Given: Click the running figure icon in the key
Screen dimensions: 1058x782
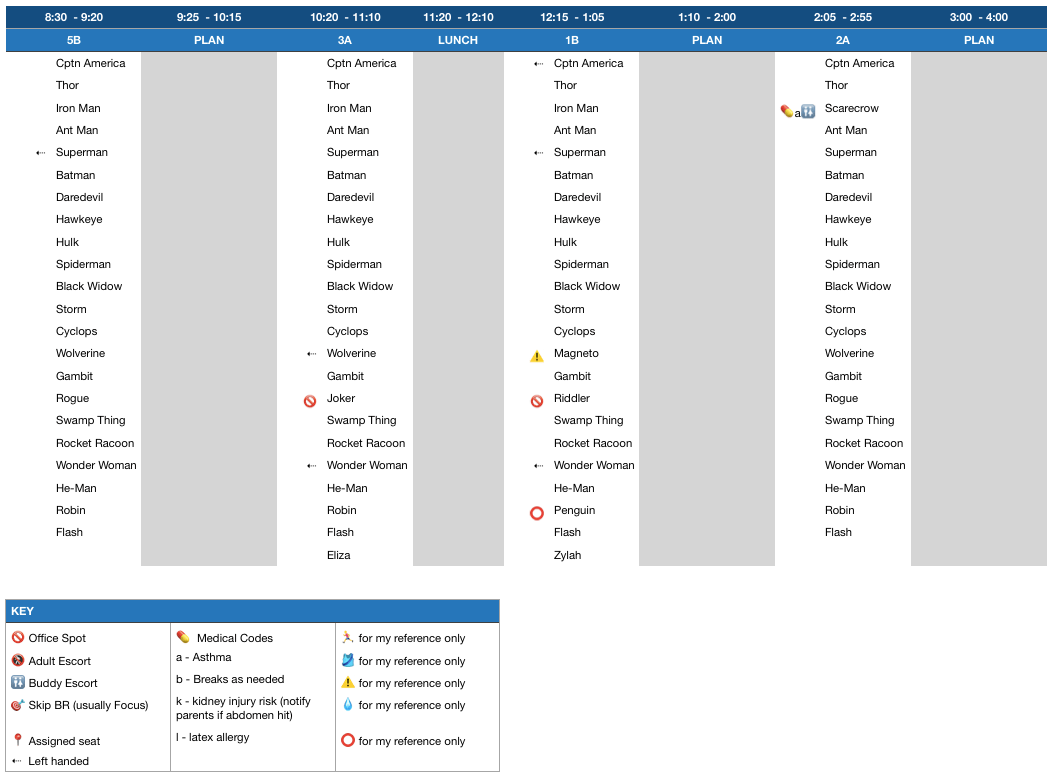Looking at the screenshot, I should (x=347, y=637).
